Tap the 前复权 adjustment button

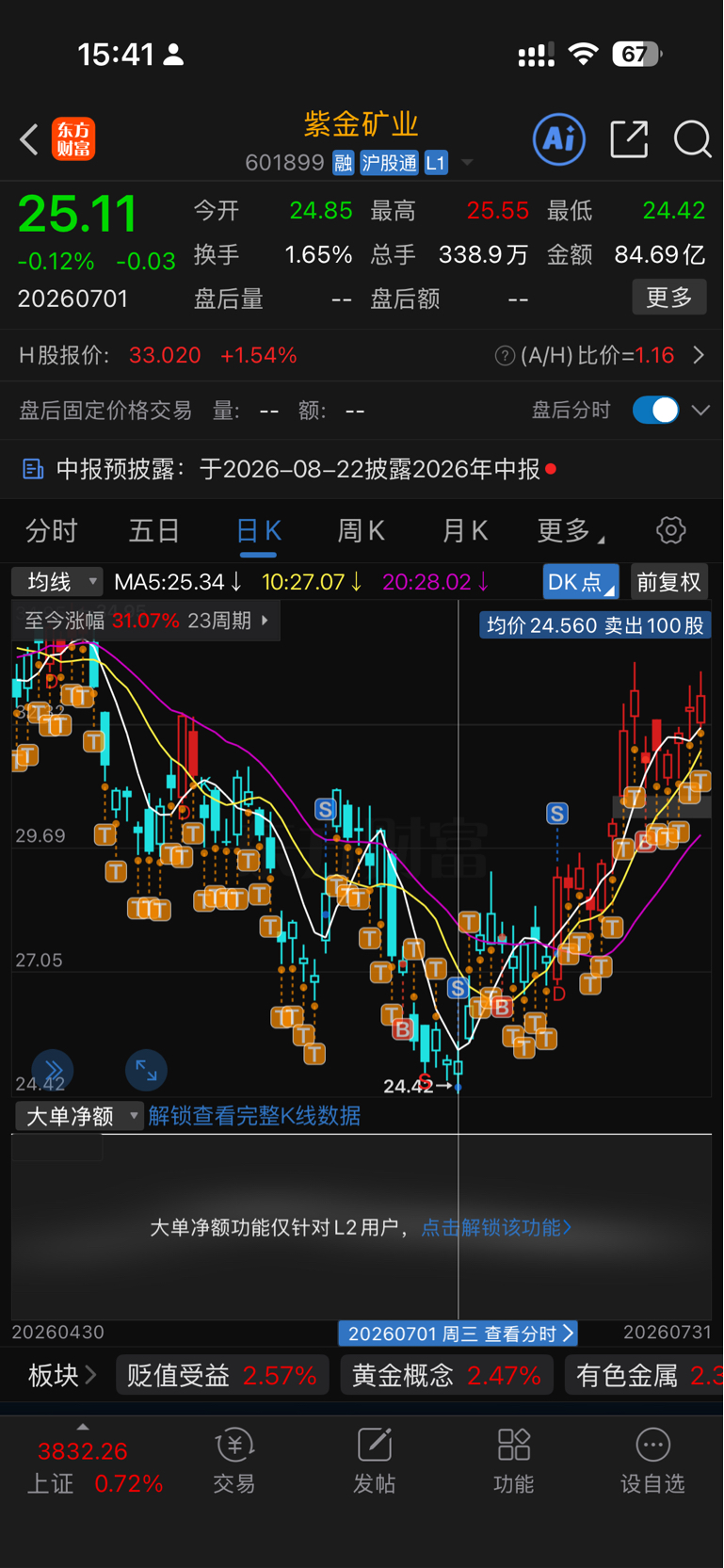pos(668,582)
